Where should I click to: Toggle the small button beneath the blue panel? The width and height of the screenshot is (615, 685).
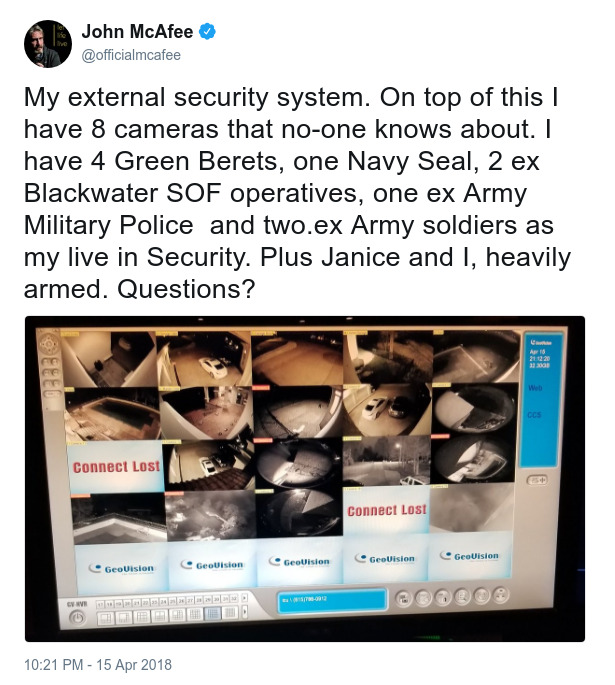(x=537, y=480)
